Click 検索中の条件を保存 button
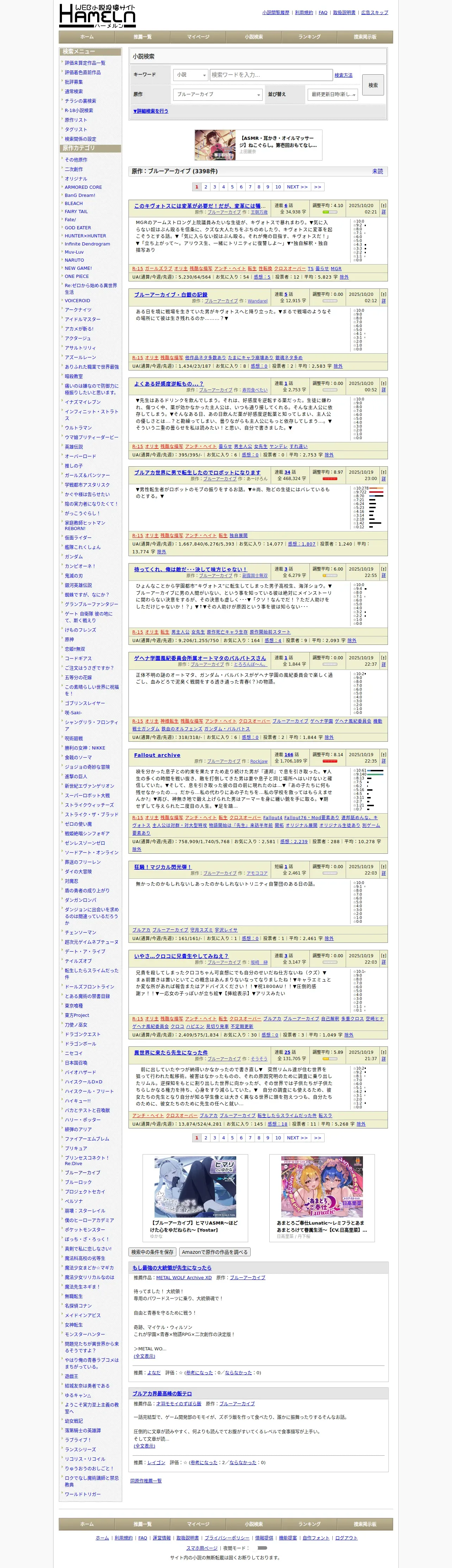Viewport: 452px width, 1568px height. [x=152, y=1252]
